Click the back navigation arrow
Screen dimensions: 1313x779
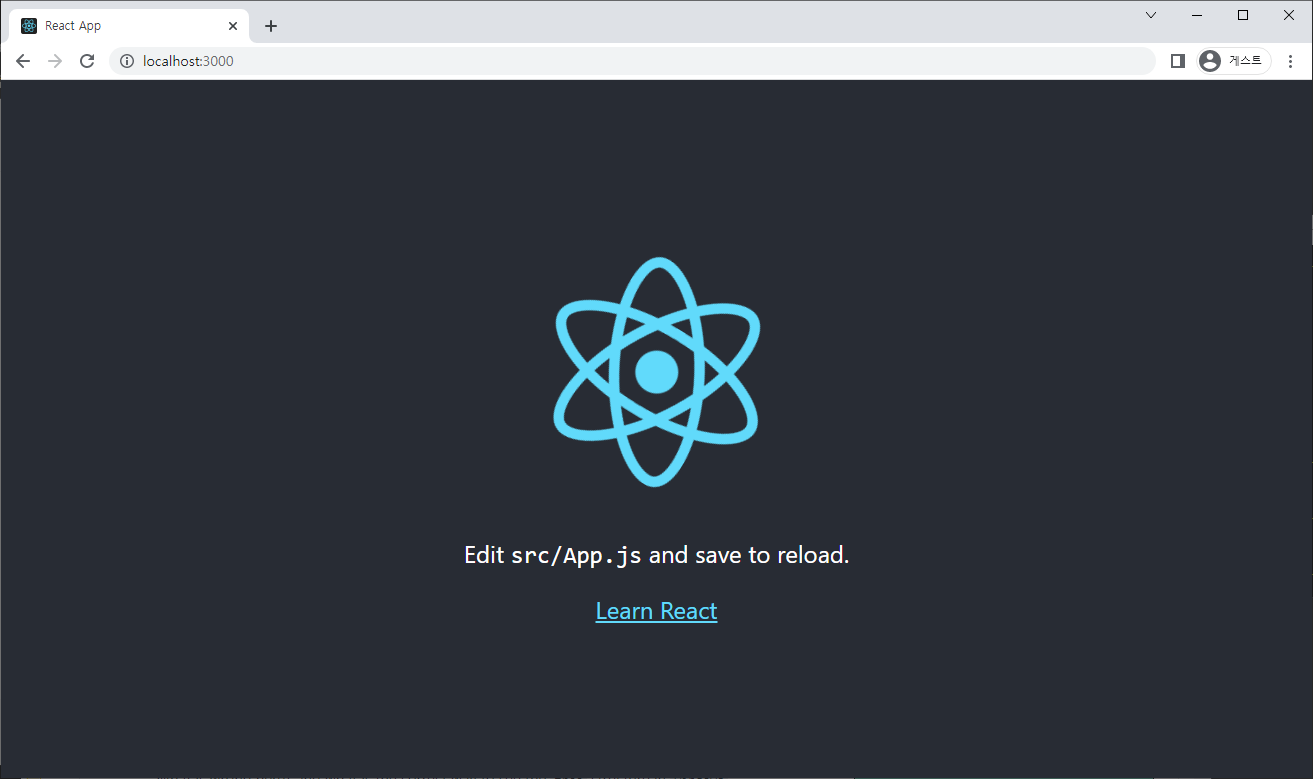pyautogui.click(x=22, y=60)
